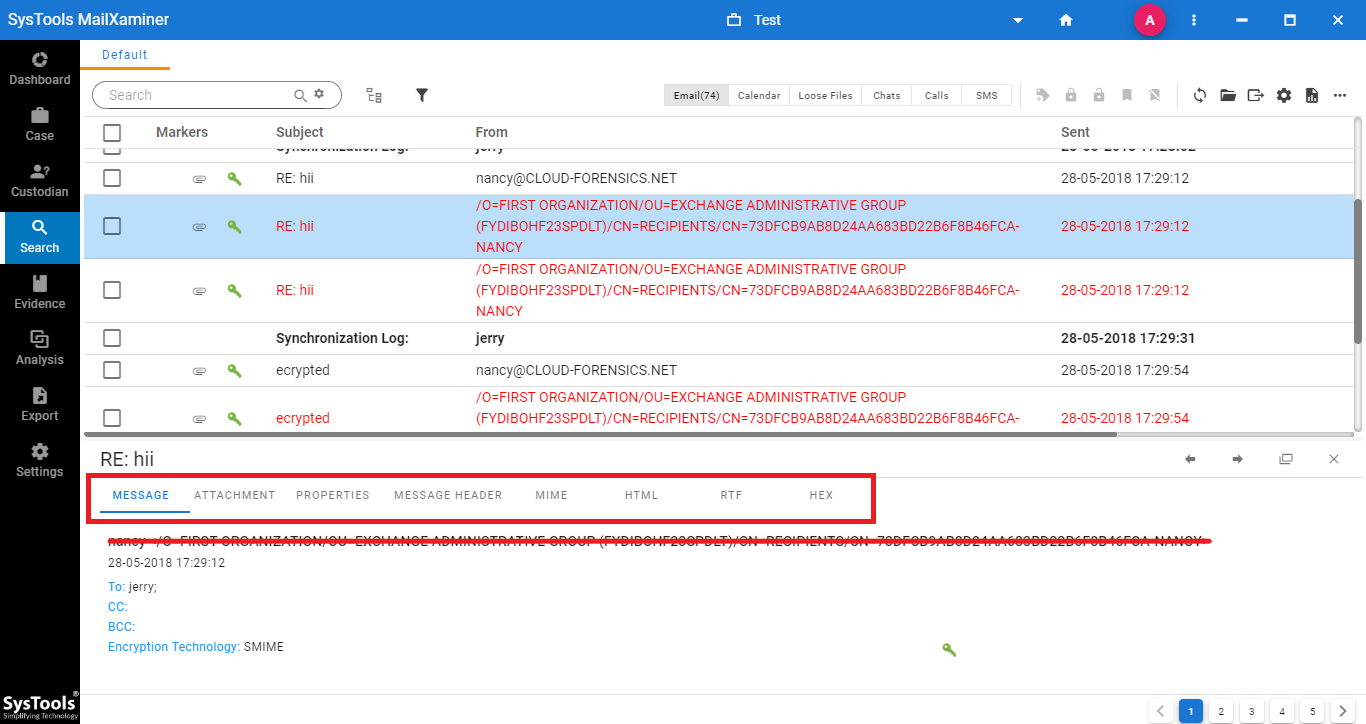
Task: Open the HEX tab
Action: [821, 495]
